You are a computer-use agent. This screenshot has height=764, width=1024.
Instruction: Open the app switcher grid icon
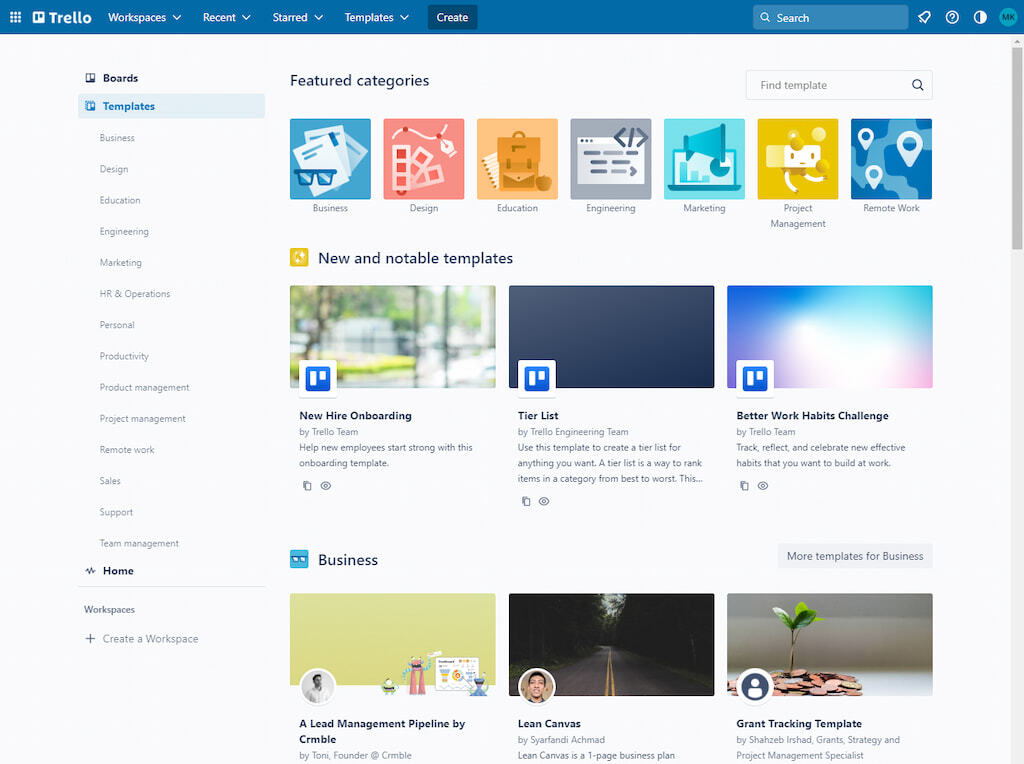tap(15, 17)
